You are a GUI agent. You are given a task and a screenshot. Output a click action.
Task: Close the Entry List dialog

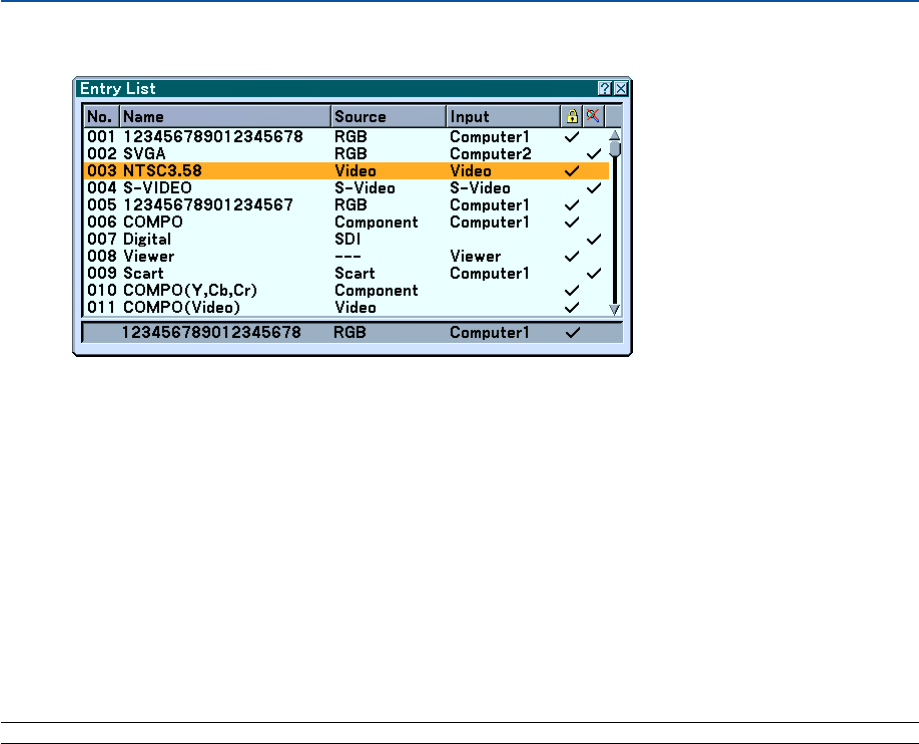[x=621, y=89]
